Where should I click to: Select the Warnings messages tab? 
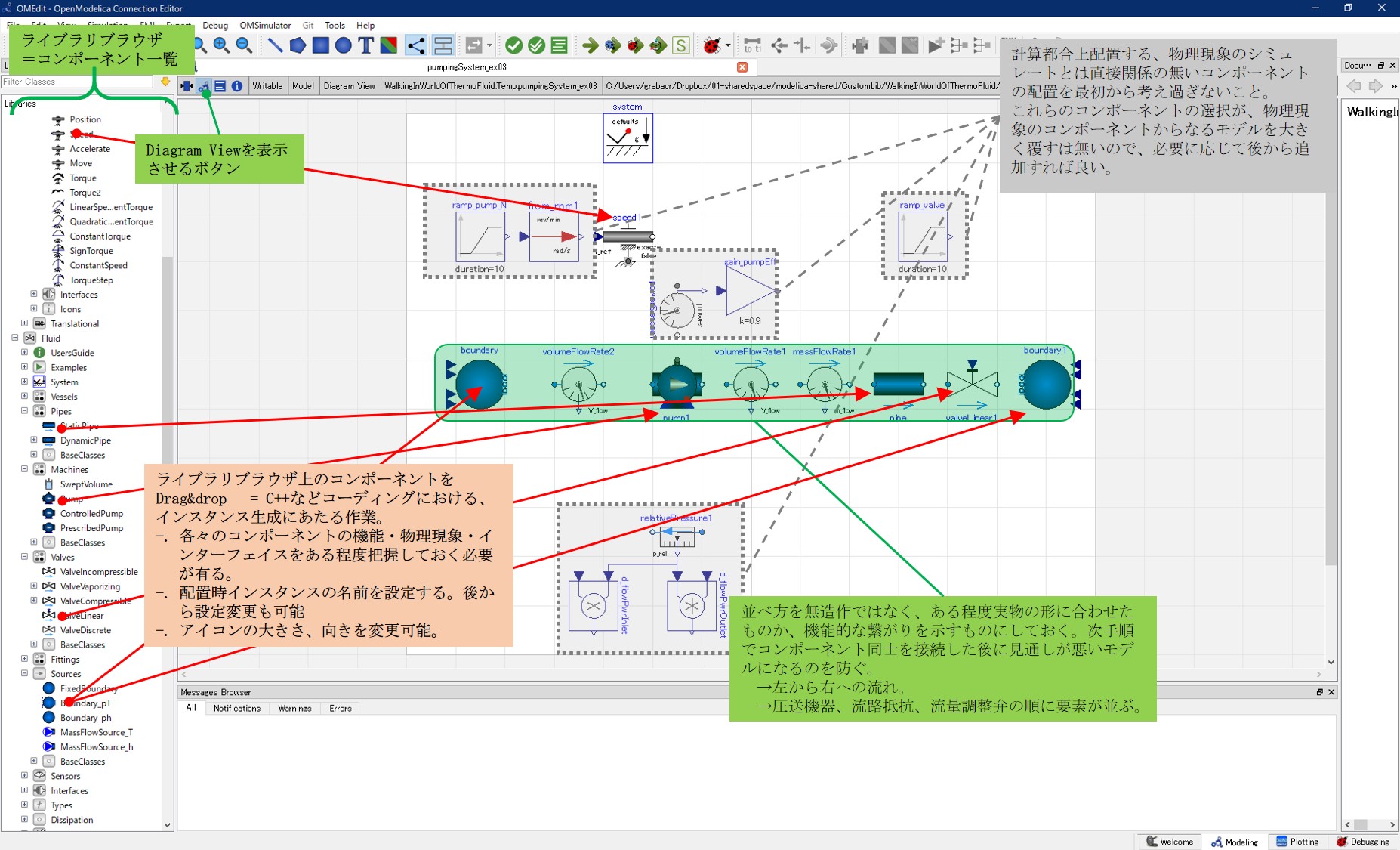pos(294,709)
